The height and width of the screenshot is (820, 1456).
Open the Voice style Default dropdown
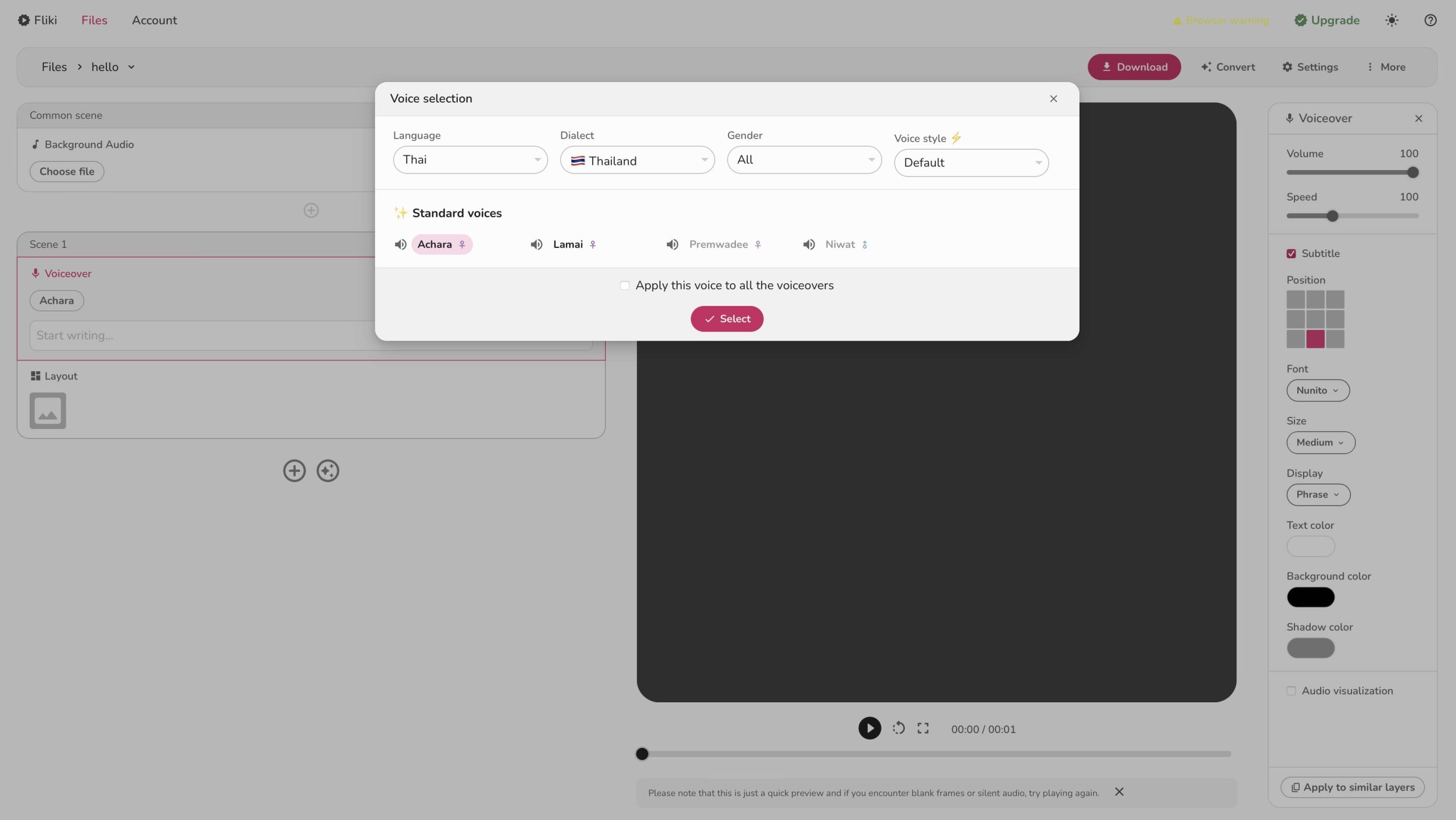click(971, 163)
